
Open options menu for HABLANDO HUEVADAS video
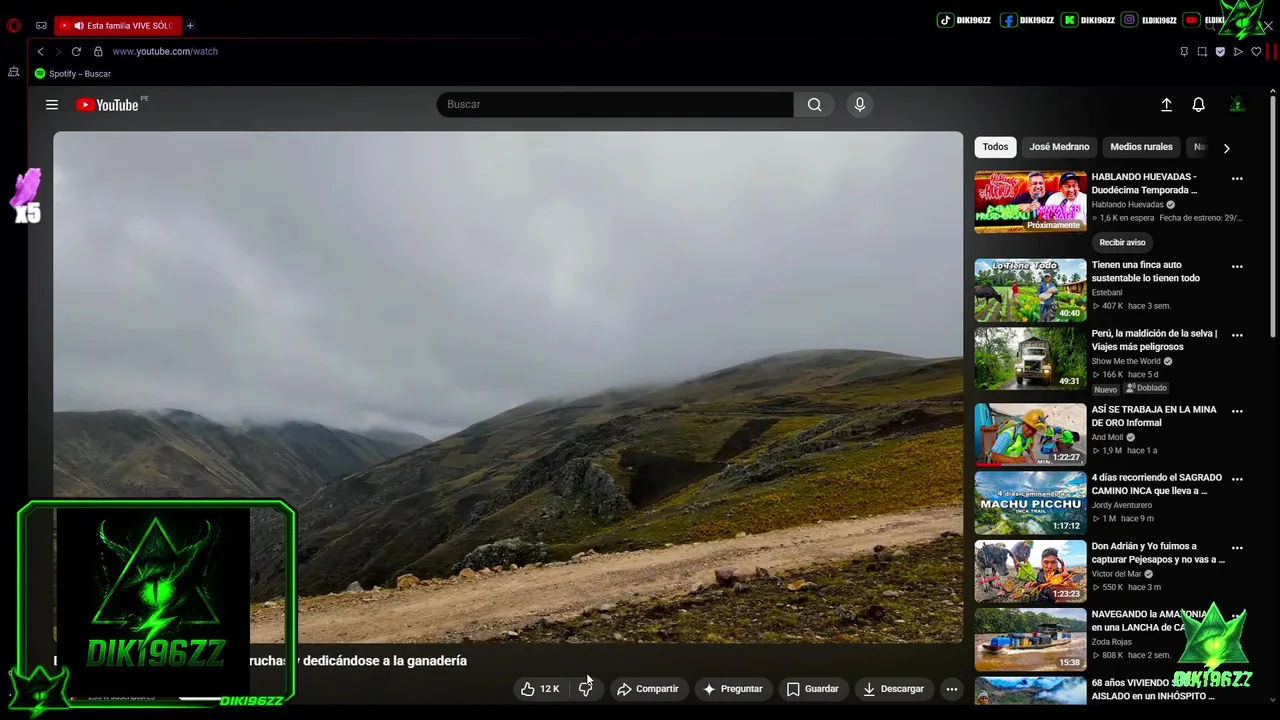pyautogui.click(x=1237, y=179)
